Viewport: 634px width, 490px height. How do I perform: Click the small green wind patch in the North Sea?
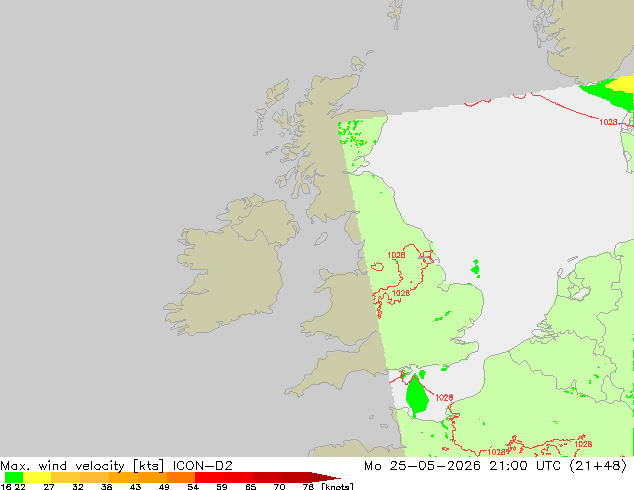[x=476, y=269]
